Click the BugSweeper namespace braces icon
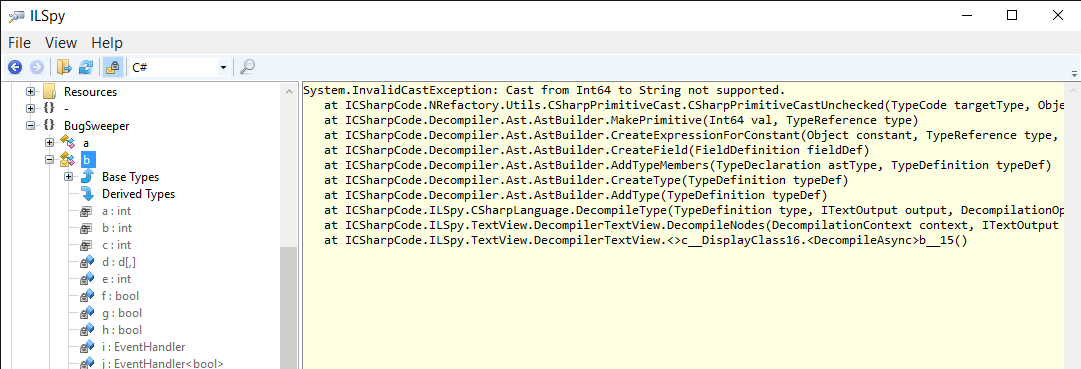Viewport: 1081px width, 369px height. [x=48, y=126]
